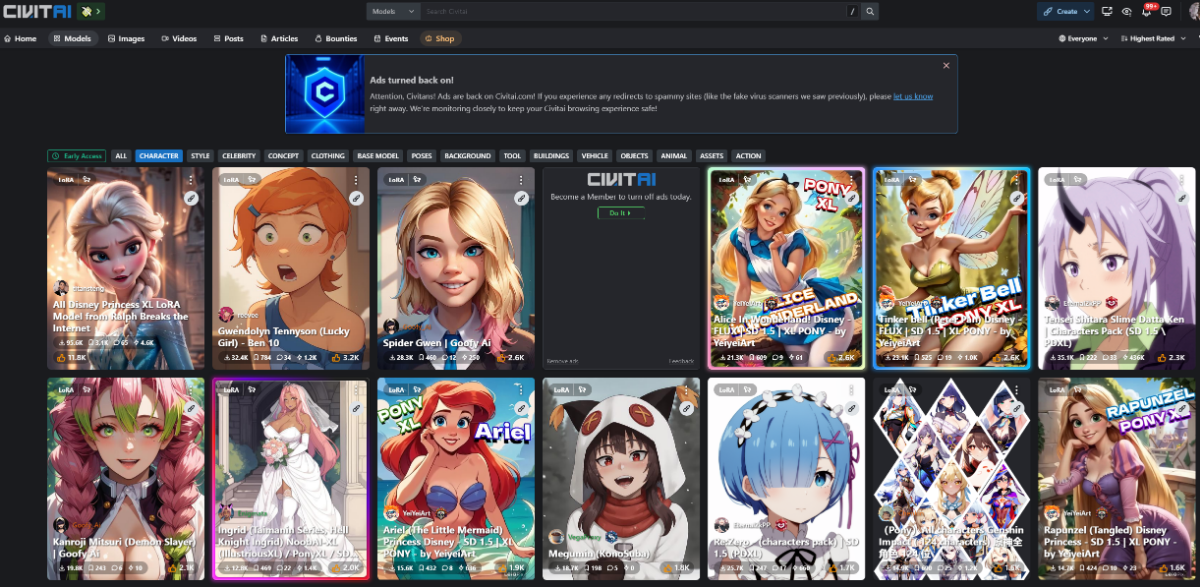
Task: Click link icon on Megumin card
Action: coord(686,408)
